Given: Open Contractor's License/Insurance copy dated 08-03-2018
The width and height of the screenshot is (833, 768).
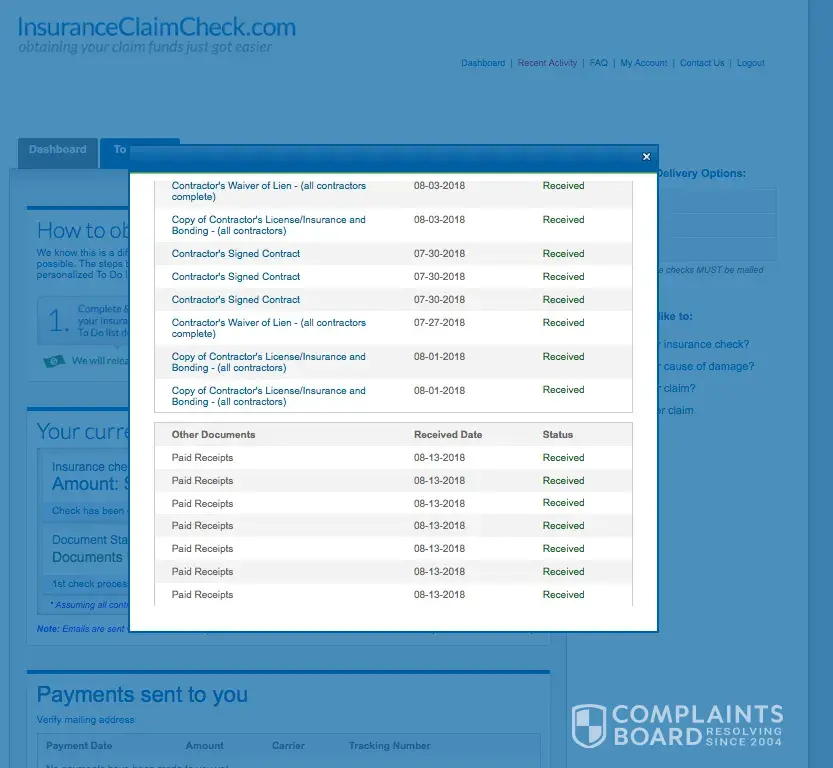Looking at the screenshot, I should (268, 225).
